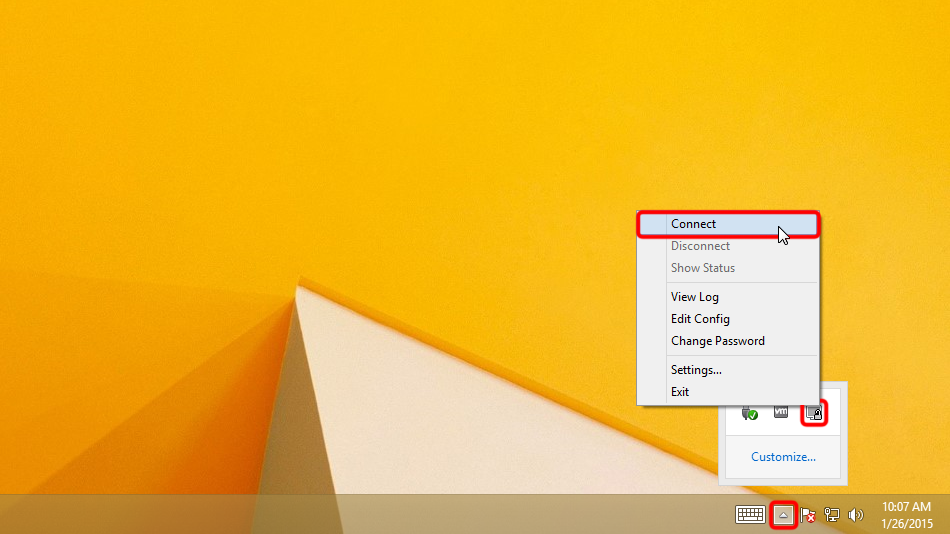Open the Safely Remove Hardware tray icon
This screenshot has width=950, height=534.
[x=750, y=412]
